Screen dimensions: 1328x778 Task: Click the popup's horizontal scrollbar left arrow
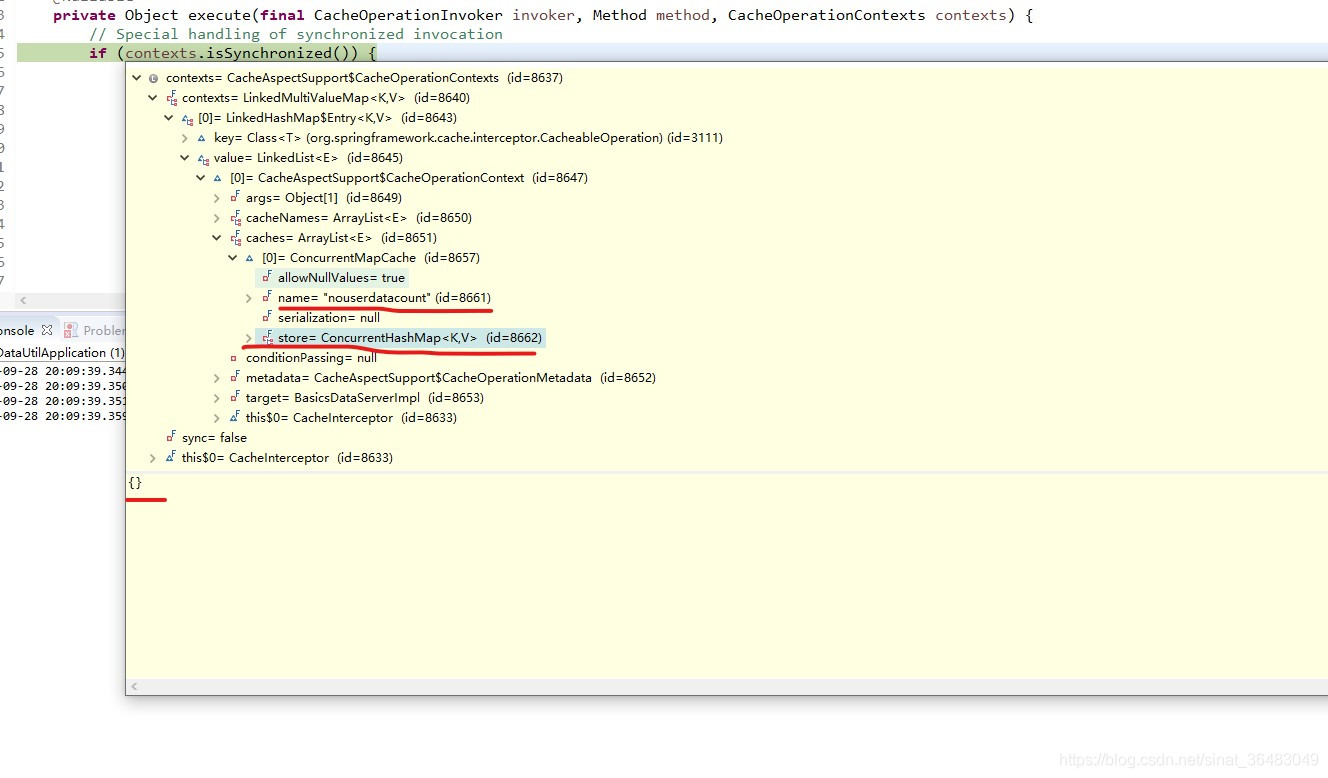click(134, 687)
